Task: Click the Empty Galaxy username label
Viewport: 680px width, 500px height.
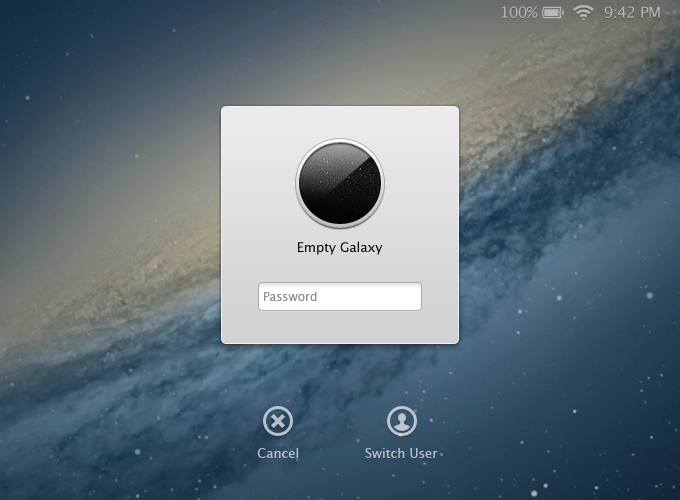Action: tap(340, 248)
